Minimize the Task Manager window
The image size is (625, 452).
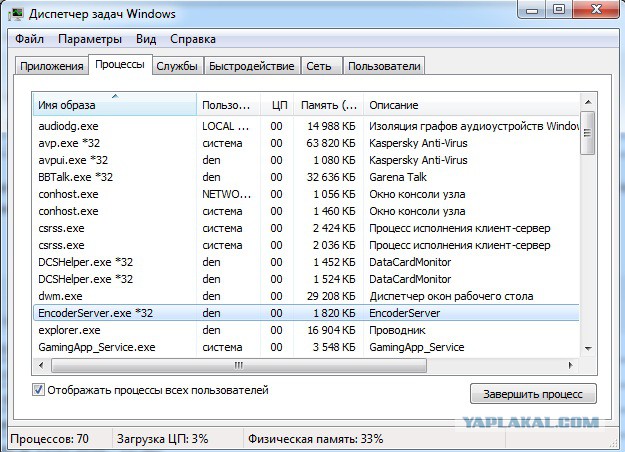point(532,10)
